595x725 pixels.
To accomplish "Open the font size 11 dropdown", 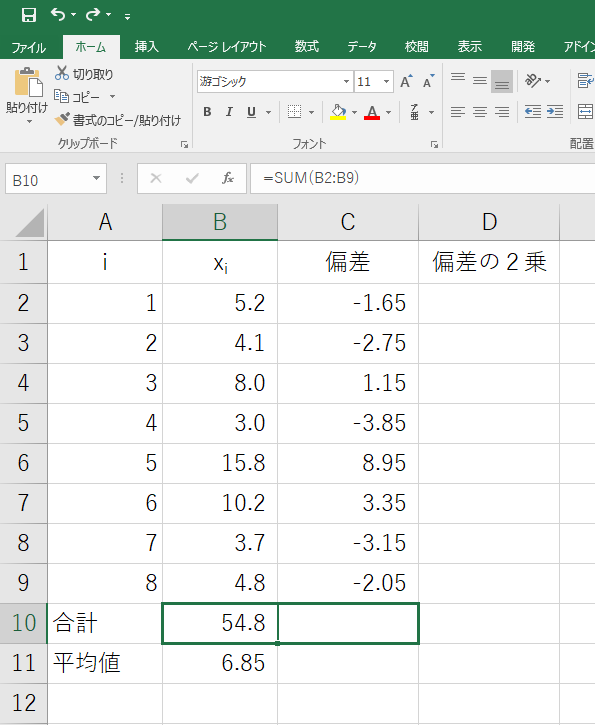I will coord(386,82).
